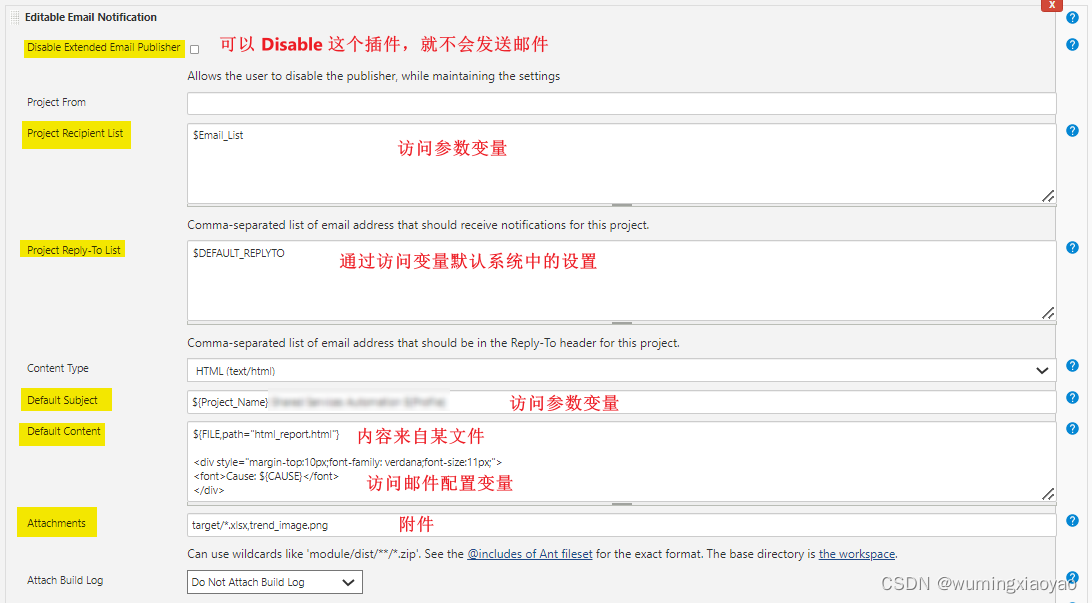Click the drag handle beside Editable Email Notification
The width and height of the screenshot is (1092, 603).
point(15,17)
